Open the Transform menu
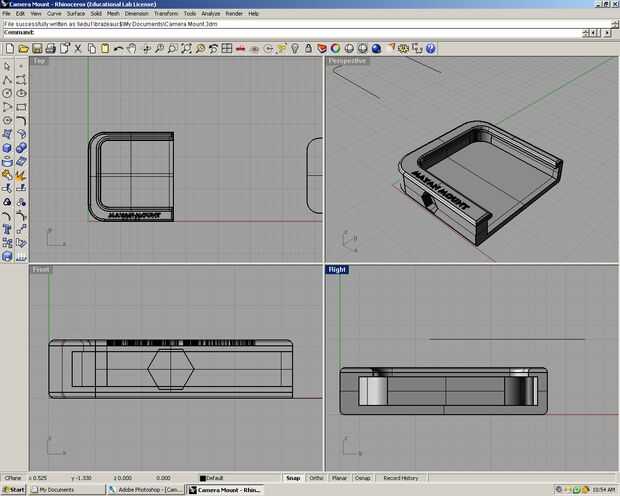 tap(166, 13)
